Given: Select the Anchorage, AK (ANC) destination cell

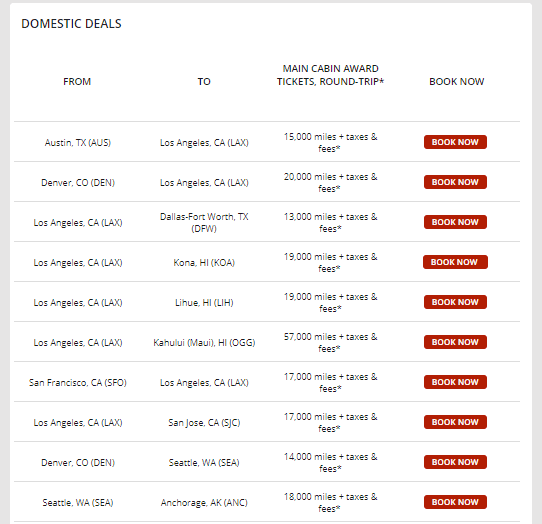Looking at the screenshot, I should click(204, 503).
